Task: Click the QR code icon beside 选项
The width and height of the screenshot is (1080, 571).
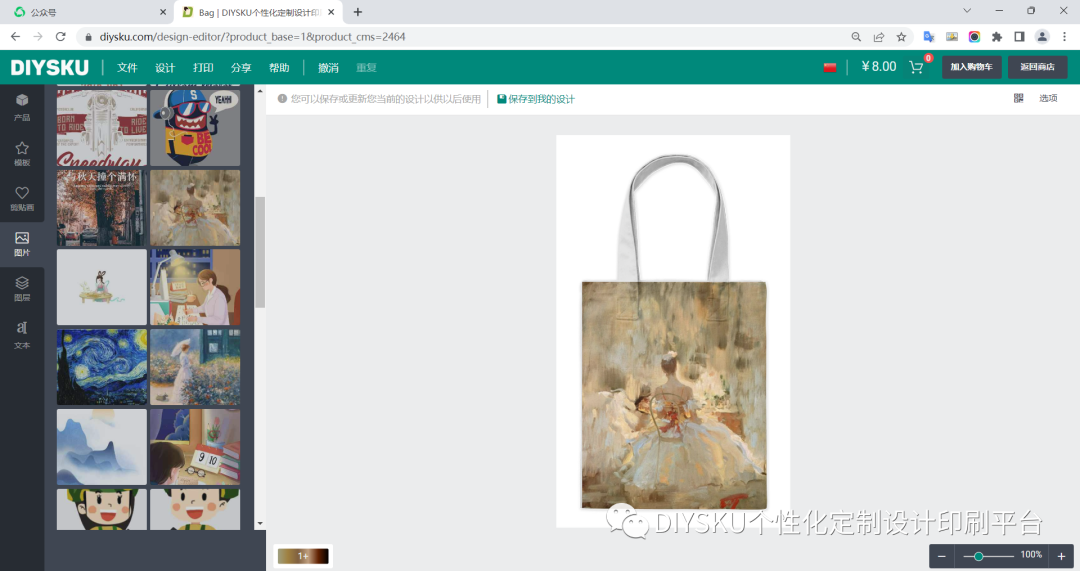Action: [1018, 98]
